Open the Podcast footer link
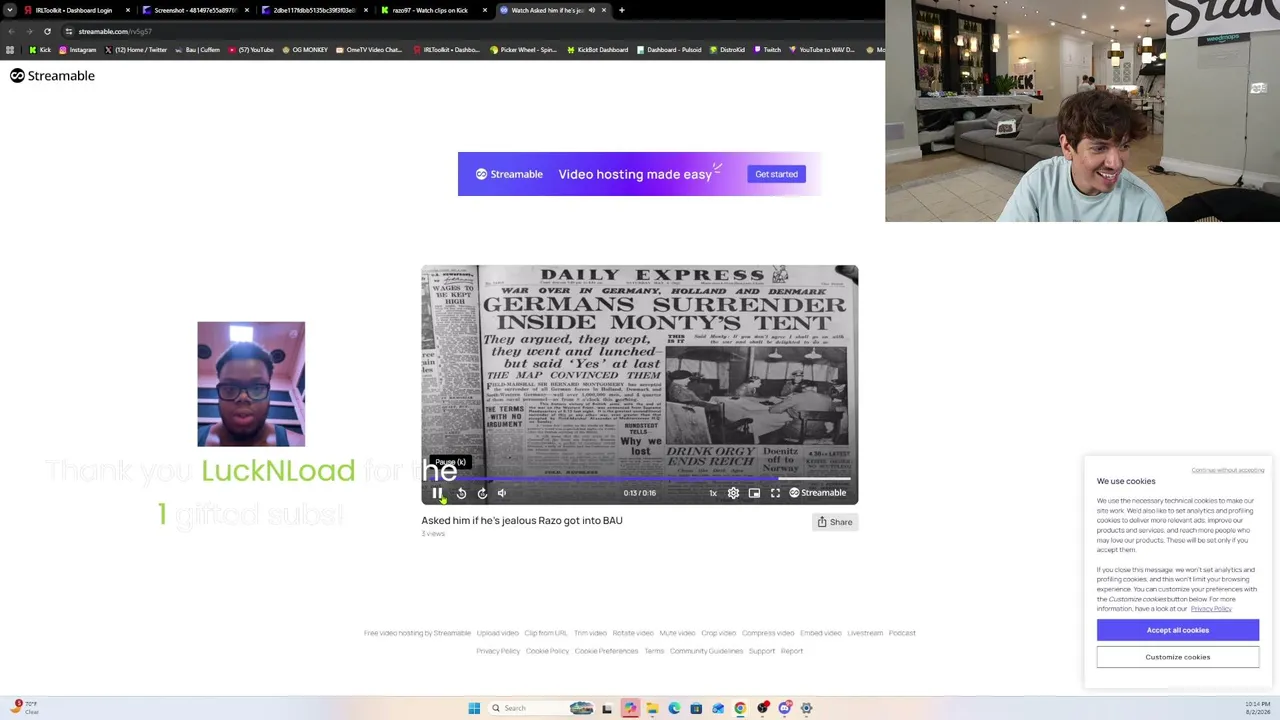 point(902,633)
